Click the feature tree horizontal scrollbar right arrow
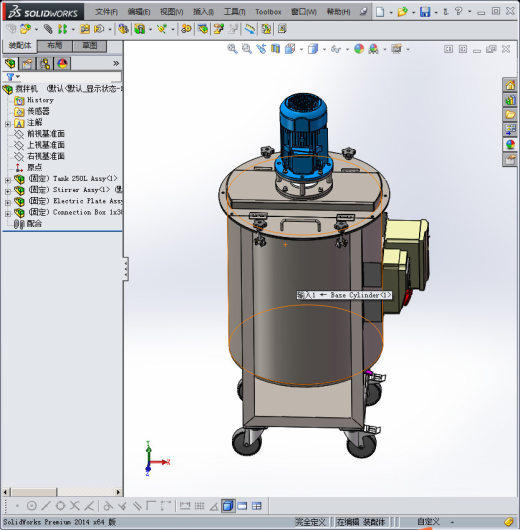Screen dimensions: 520x530 point(118,492)
